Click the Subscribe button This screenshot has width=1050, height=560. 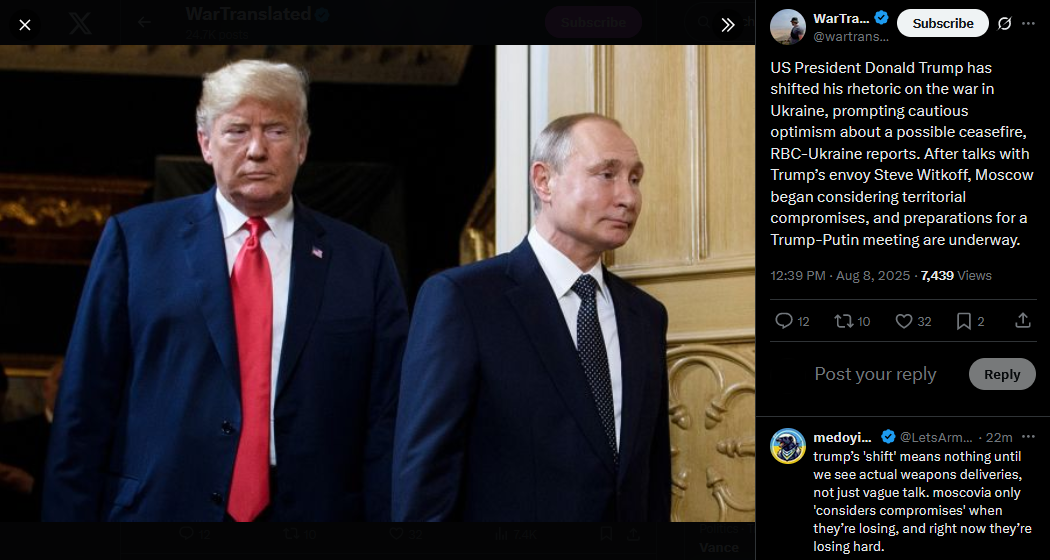click(943, 23)
